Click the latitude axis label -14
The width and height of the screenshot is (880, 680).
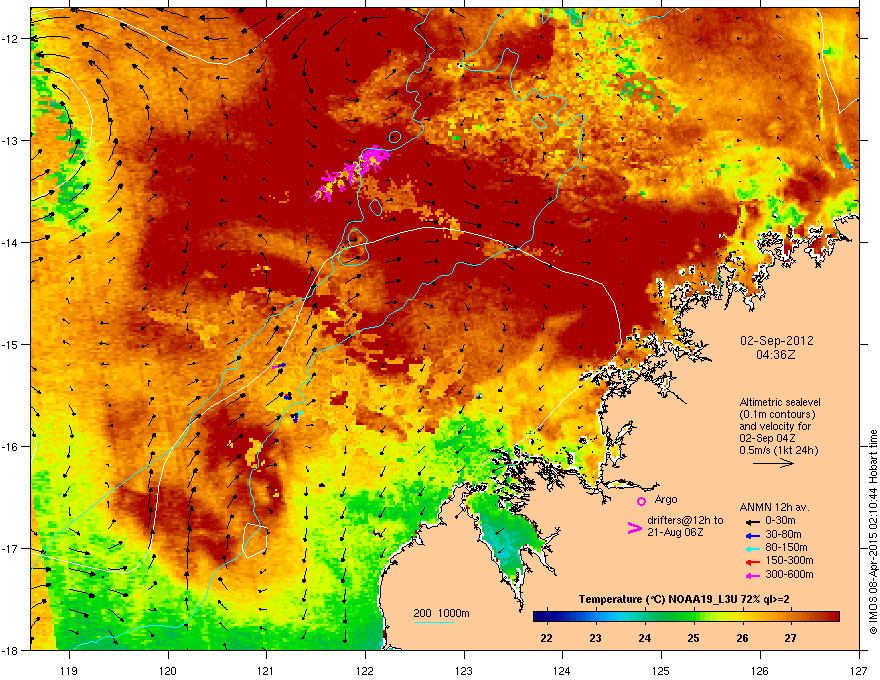pyautogui.click(x=10, y=243)
